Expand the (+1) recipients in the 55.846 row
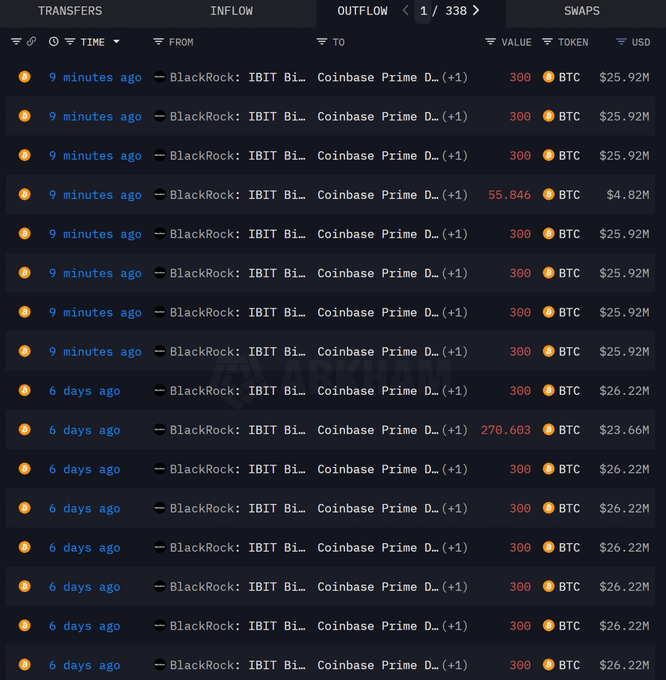The height and width of the screenshot is (680, 666). click(x=455, y=195)
